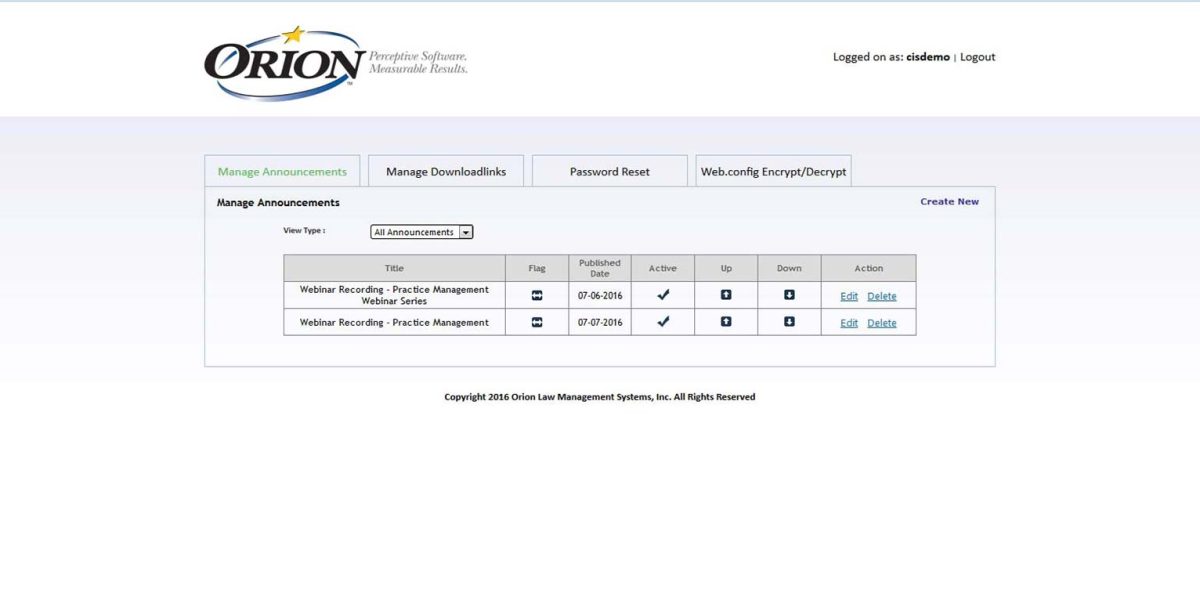Click the Down arrow for the 07-07-2016 announcement
The image size is (1200, 600).
pos(789,322)
